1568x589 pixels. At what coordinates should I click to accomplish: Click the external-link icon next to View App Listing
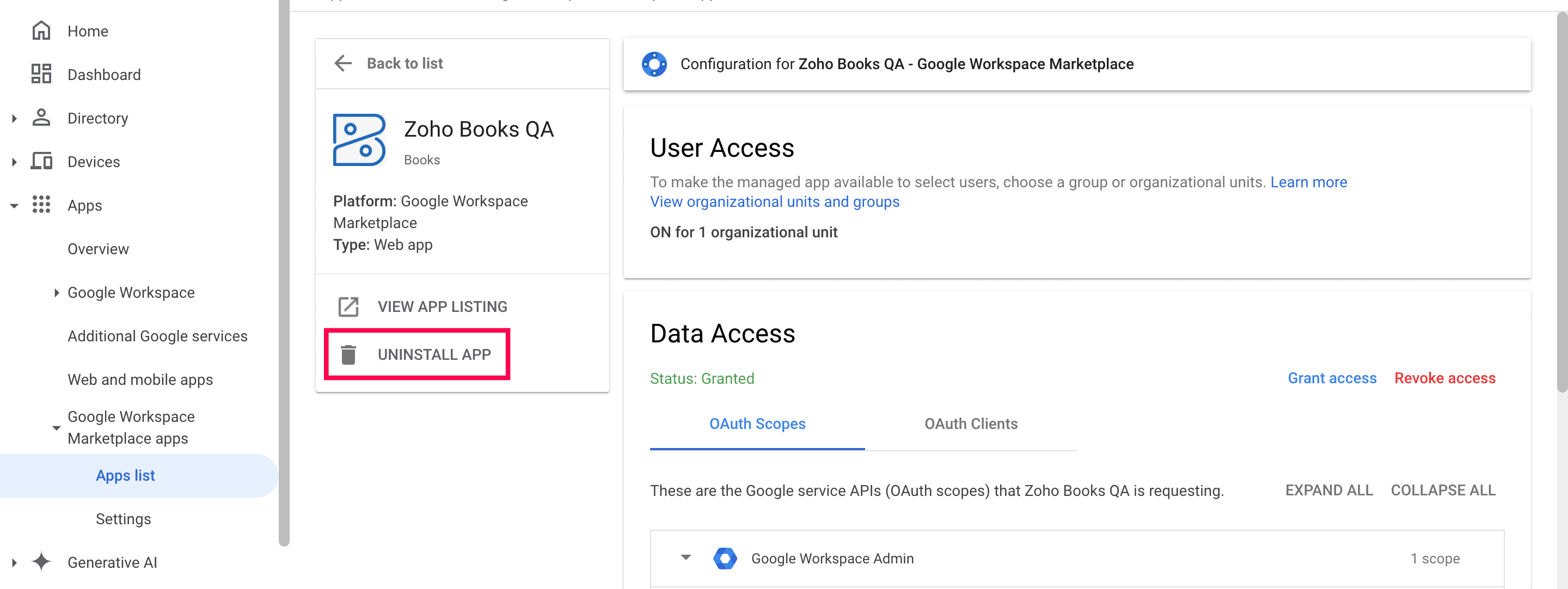point(348,306)
